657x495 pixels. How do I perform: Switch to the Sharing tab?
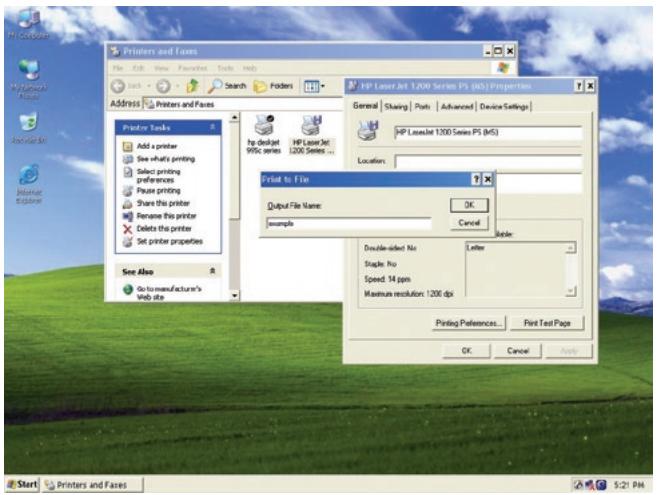[x=396, y=106]
